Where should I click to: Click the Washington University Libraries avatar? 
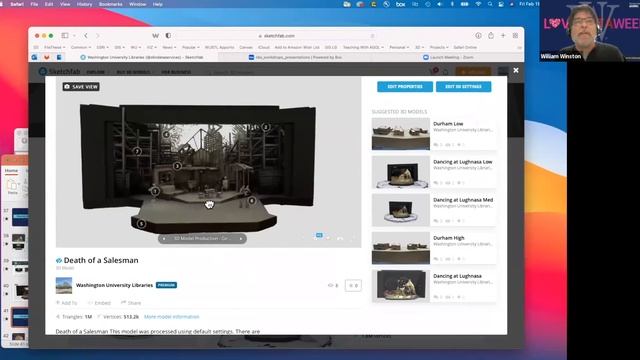point(64,285)
